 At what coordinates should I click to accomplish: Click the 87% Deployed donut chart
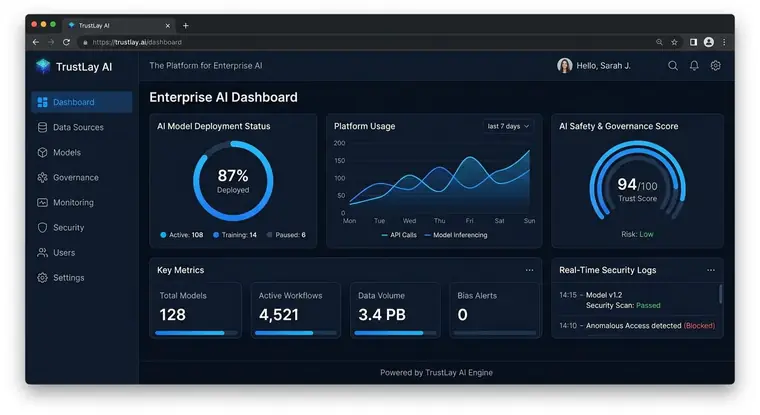(x=233, y=181)
